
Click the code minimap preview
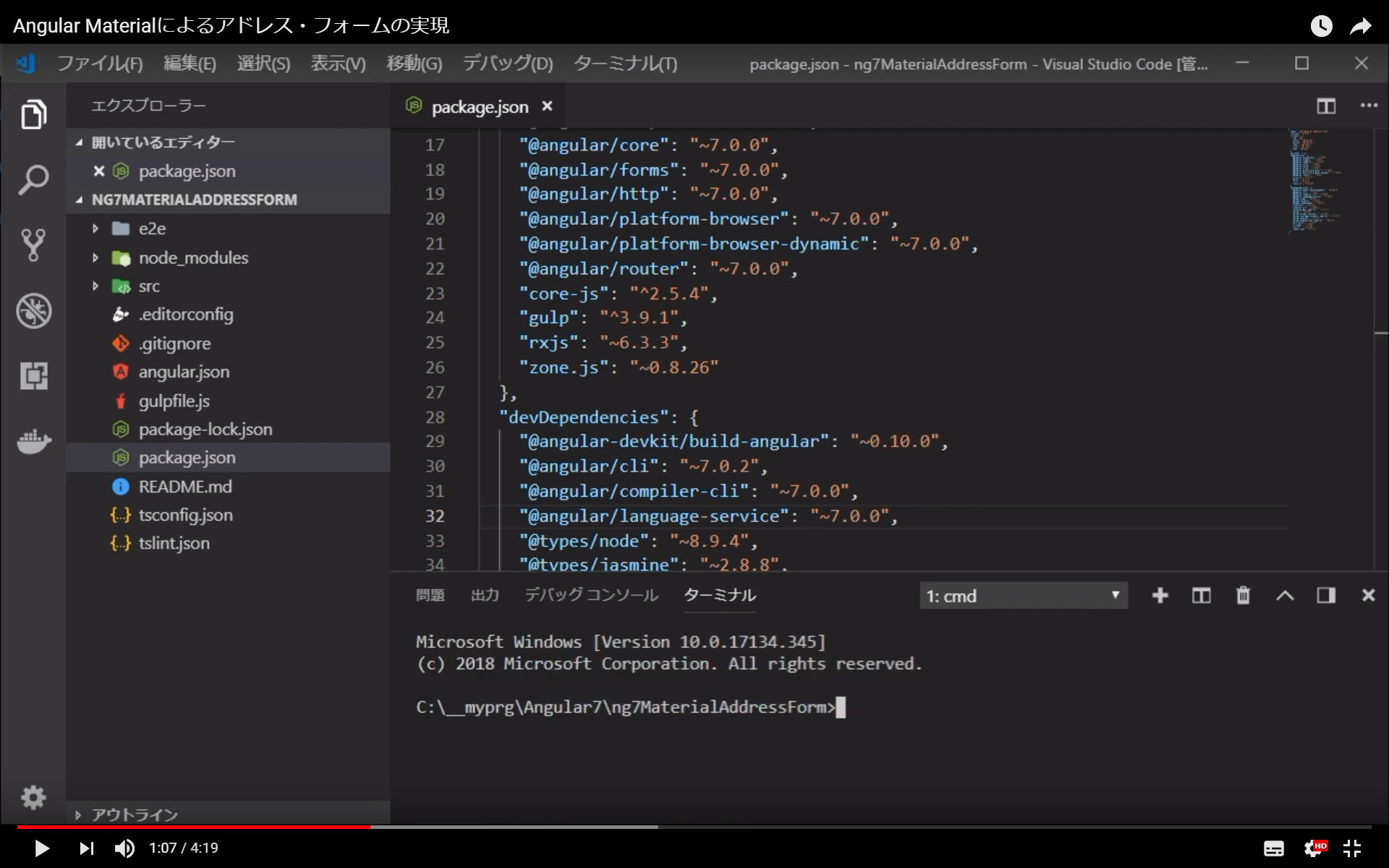point(1315,181)
